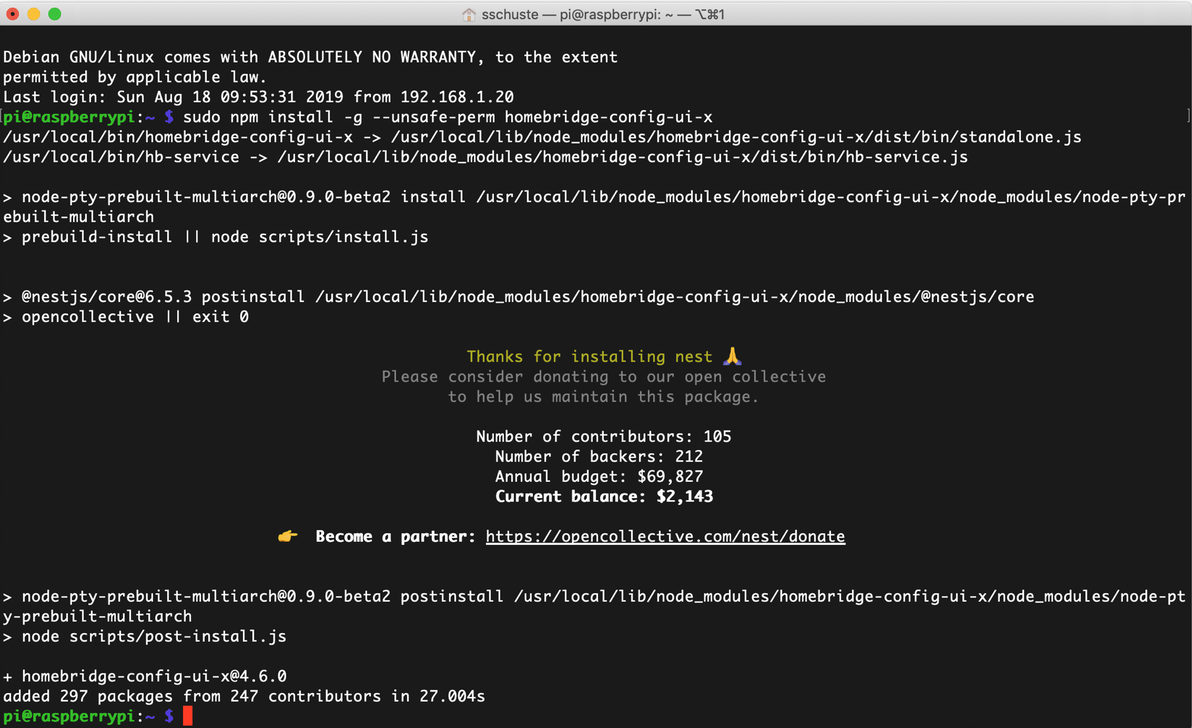Click the 'Last login' line

258,97
